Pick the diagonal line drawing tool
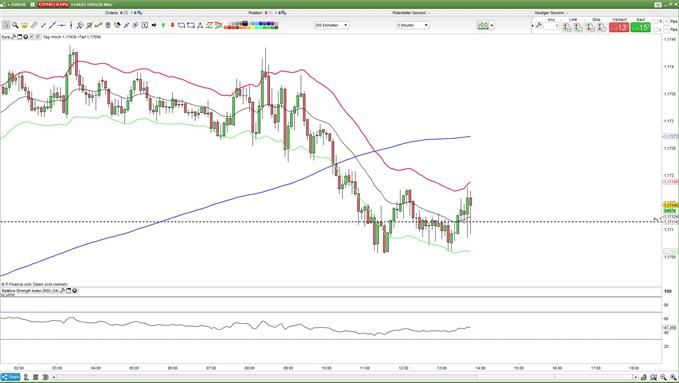The height and width of the screenshot is (383, 679). point(52,25)
